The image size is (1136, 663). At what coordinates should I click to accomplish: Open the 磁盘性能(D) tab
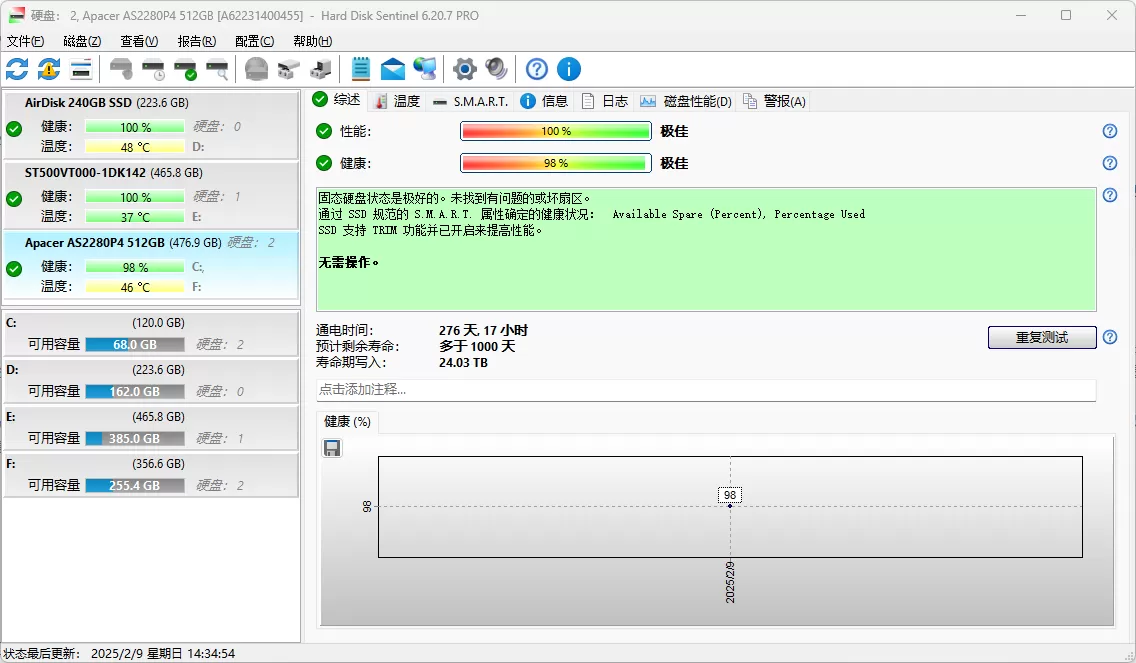(692, 100)
